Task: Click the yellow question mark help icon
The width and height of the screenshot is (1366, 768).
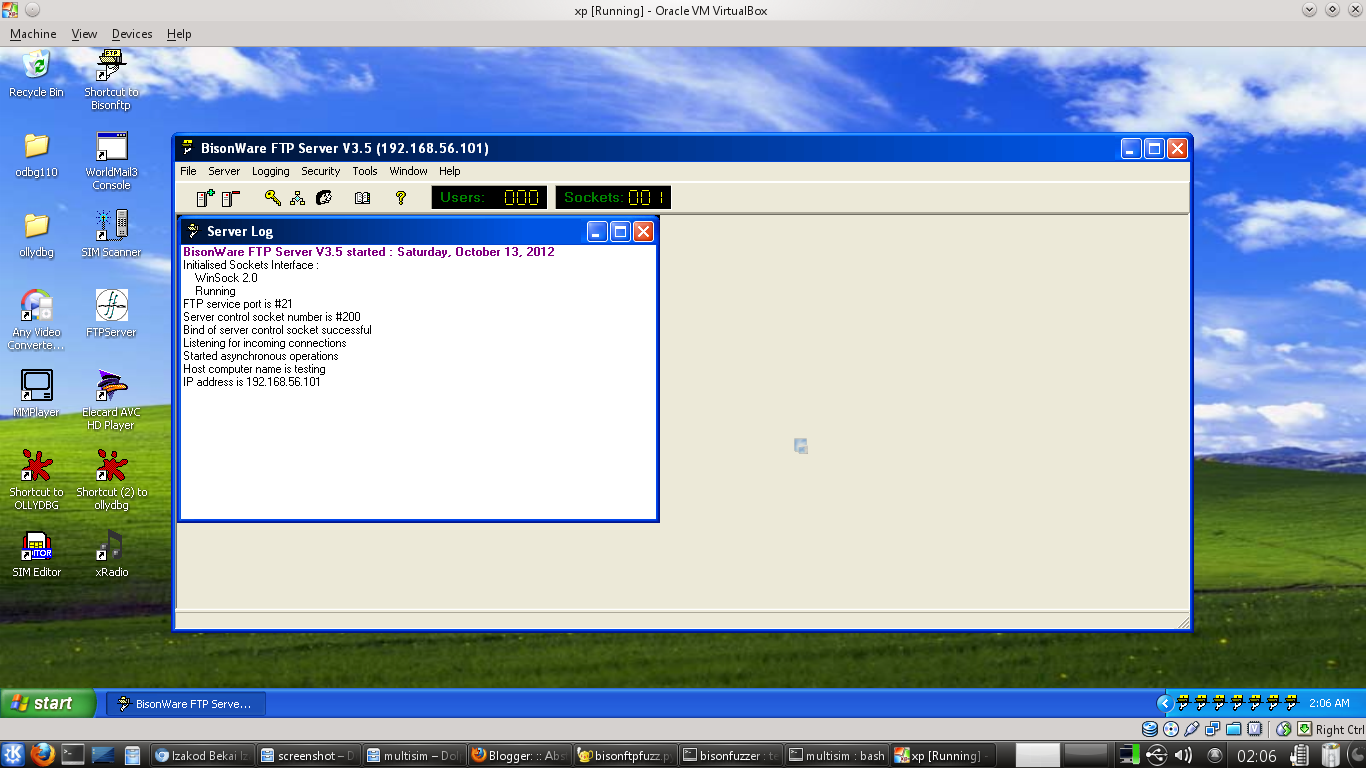Action: point(401,198)
